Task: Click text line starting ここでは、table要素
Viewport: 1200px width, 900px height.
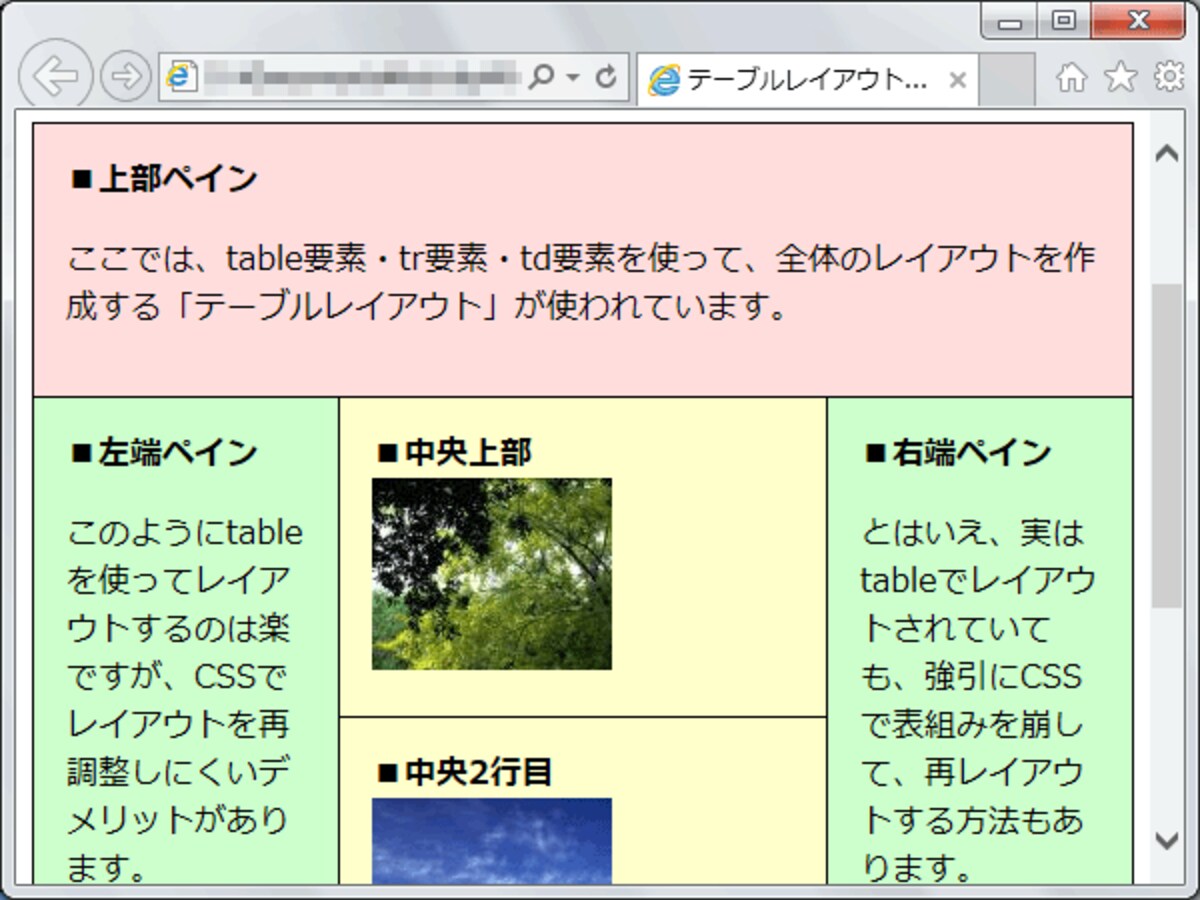Action: coord(581,259)
